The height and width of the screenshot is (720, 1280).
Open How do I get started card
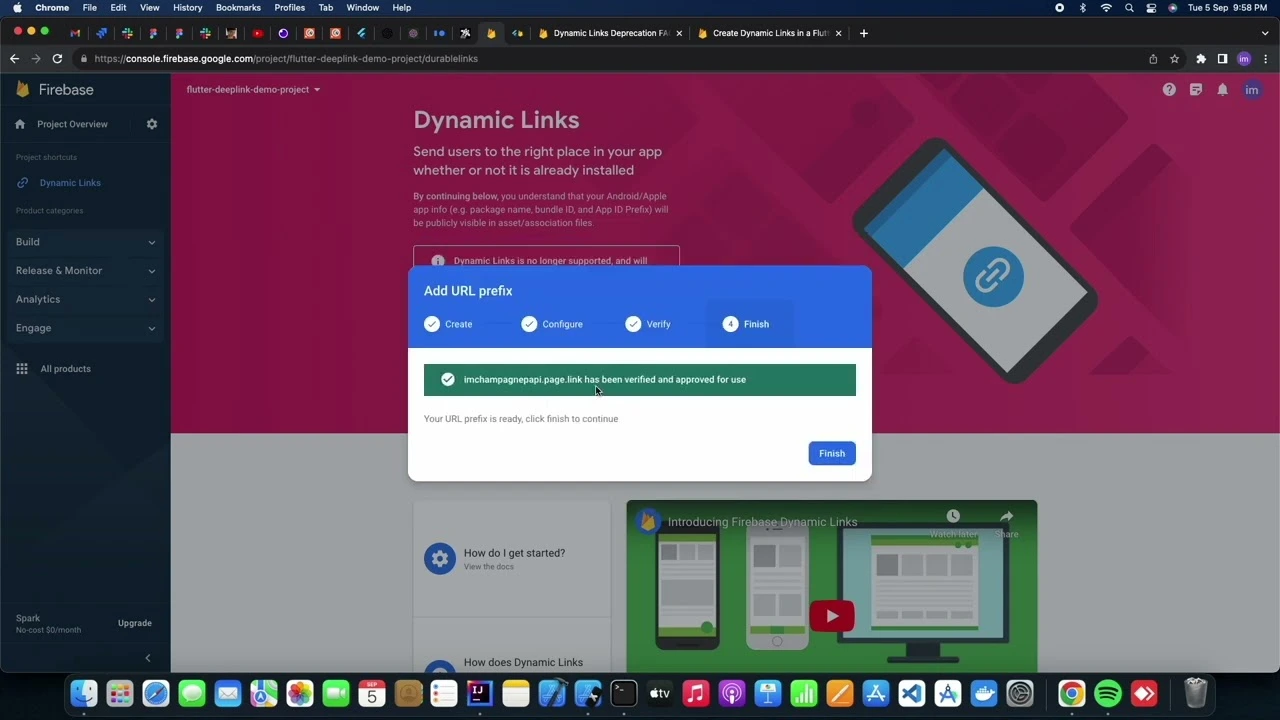pyautogui.click(x=512, y=559)
